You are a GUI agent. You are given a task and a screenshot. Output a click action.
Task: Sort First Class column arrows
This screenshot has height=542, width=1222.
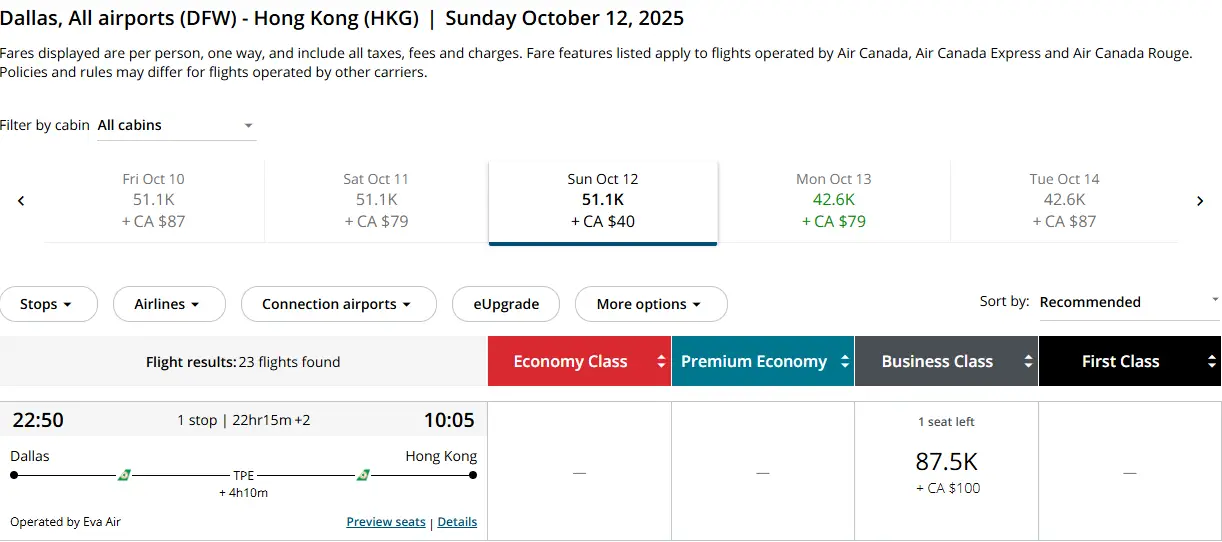(1211, 362)
